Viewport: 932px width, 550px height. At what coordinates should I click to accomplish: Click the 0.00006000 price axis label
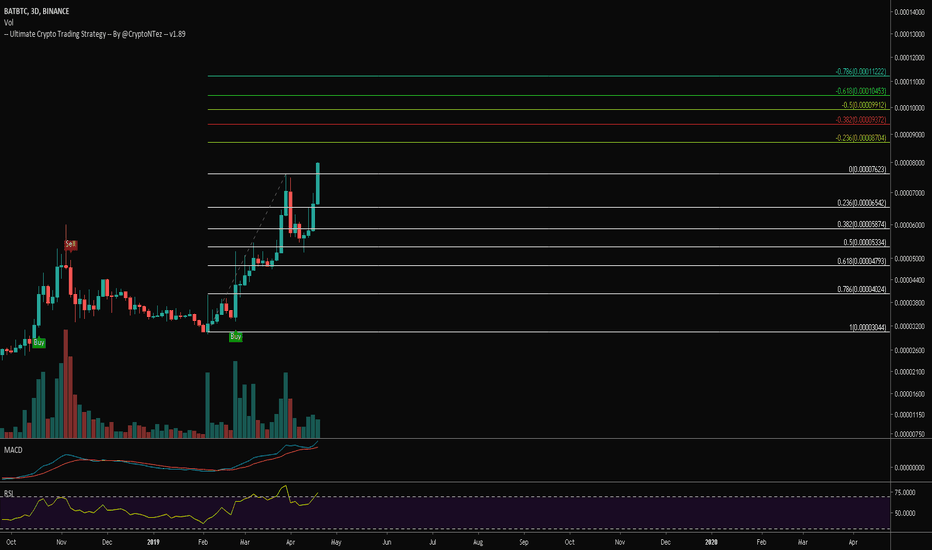pos(909,225)
